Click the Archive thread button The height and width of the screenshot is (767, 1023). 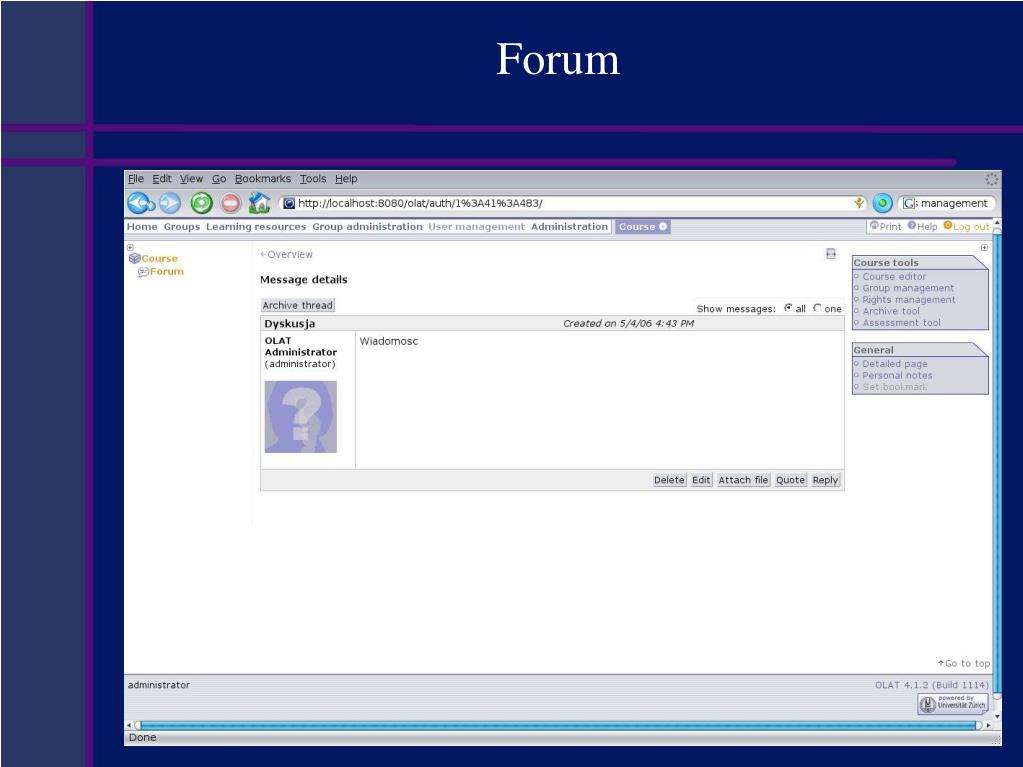pos(298,305)
